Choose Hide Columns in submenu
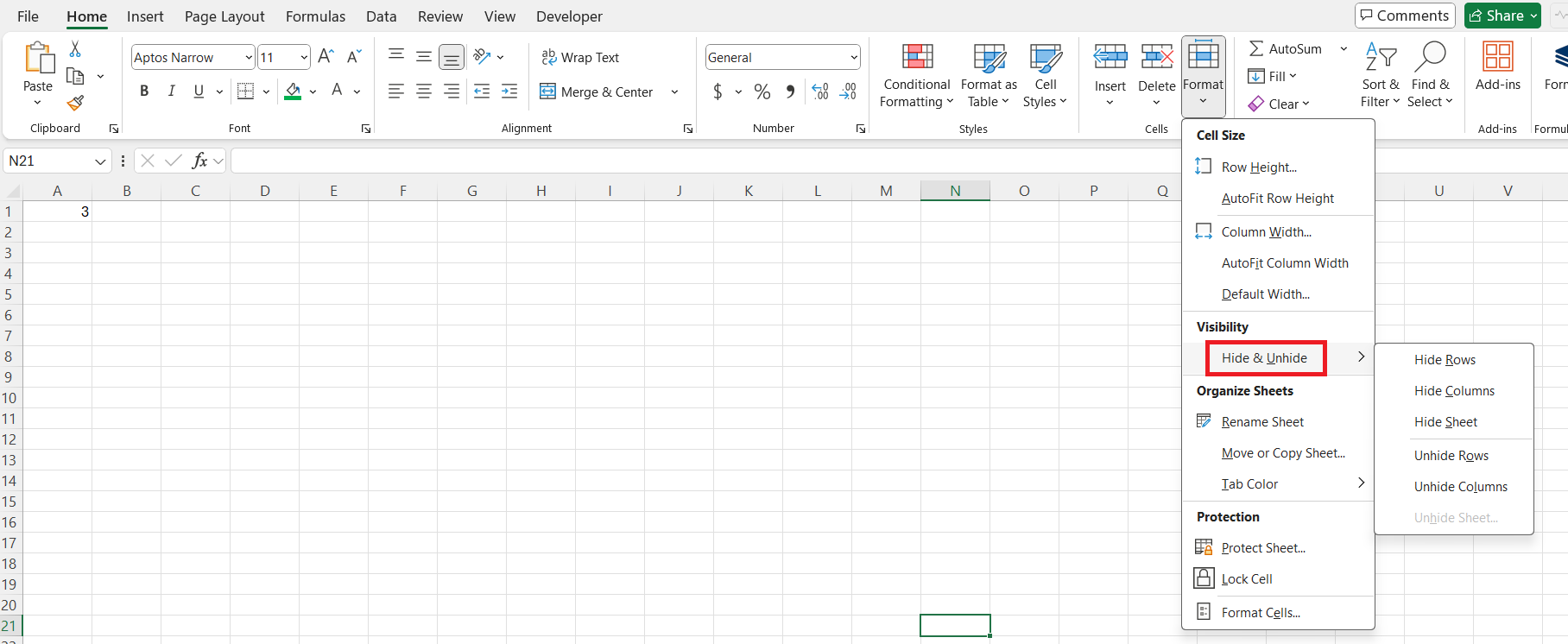The height and width of the screenshot is (644, 1568). (x=1454, y=391)
